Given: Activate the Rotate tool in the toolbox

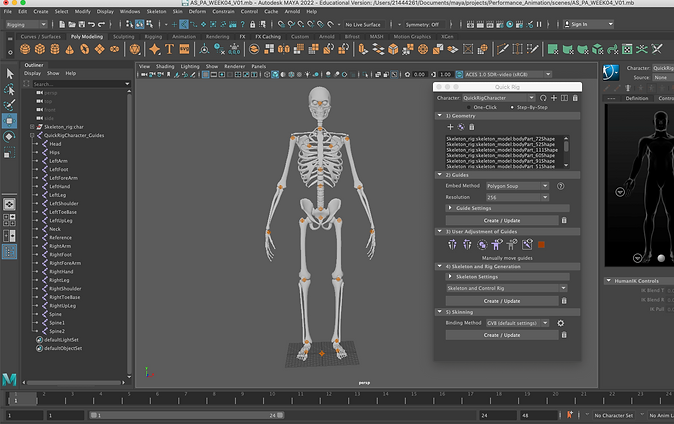Looking at the screenshot, I should 9,137.
